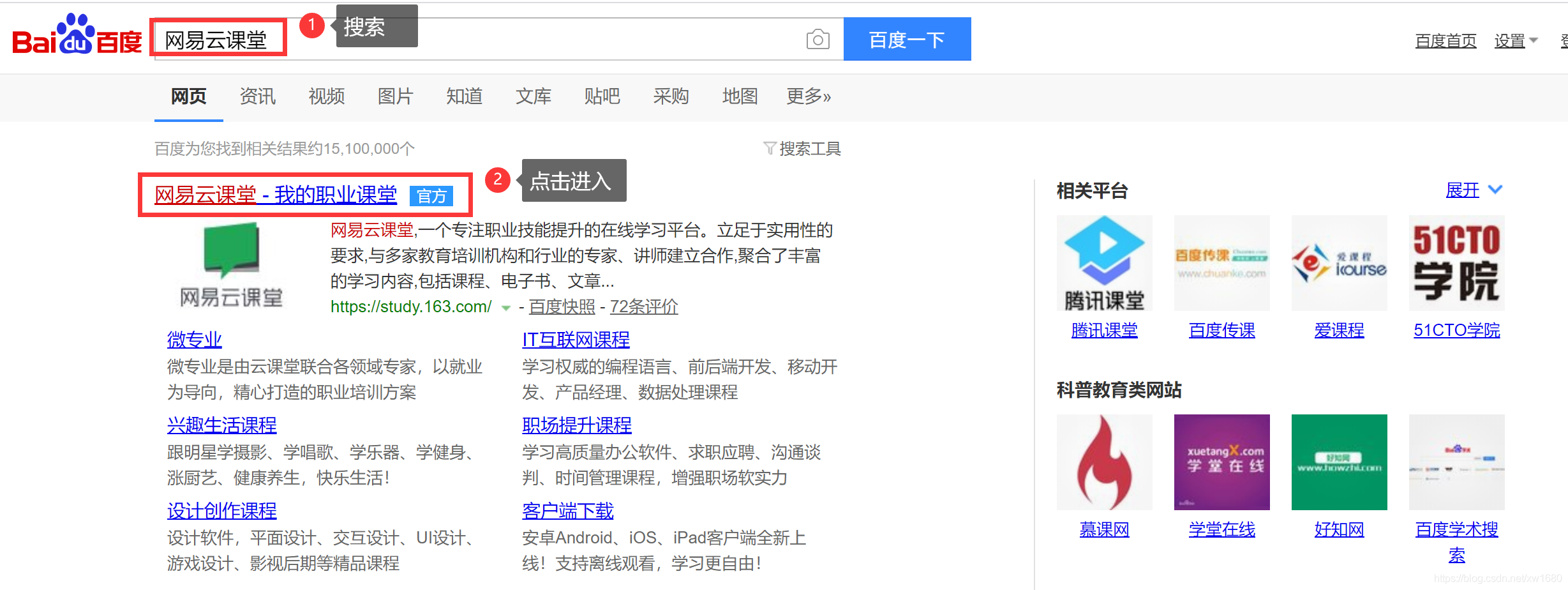Open 慕课网 flame logo image

[1104, 462]
